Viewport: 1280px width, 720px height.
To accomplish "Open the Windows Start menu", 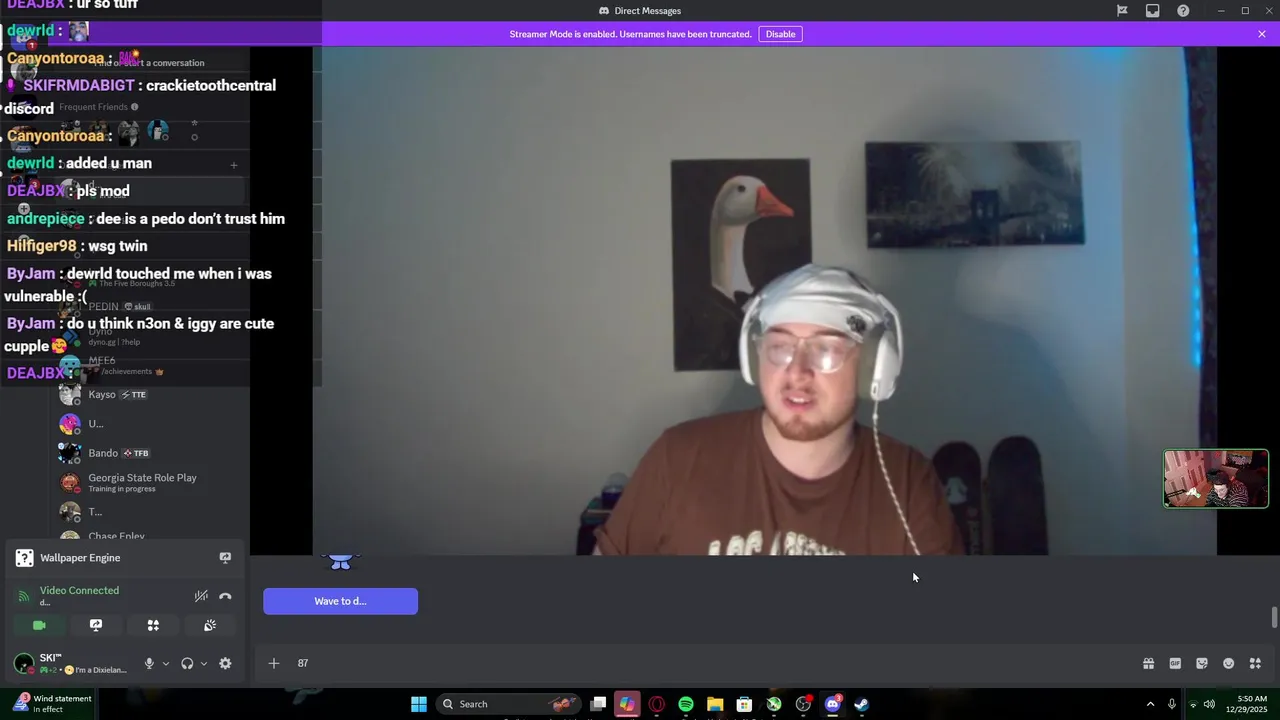I will [419, 704].
